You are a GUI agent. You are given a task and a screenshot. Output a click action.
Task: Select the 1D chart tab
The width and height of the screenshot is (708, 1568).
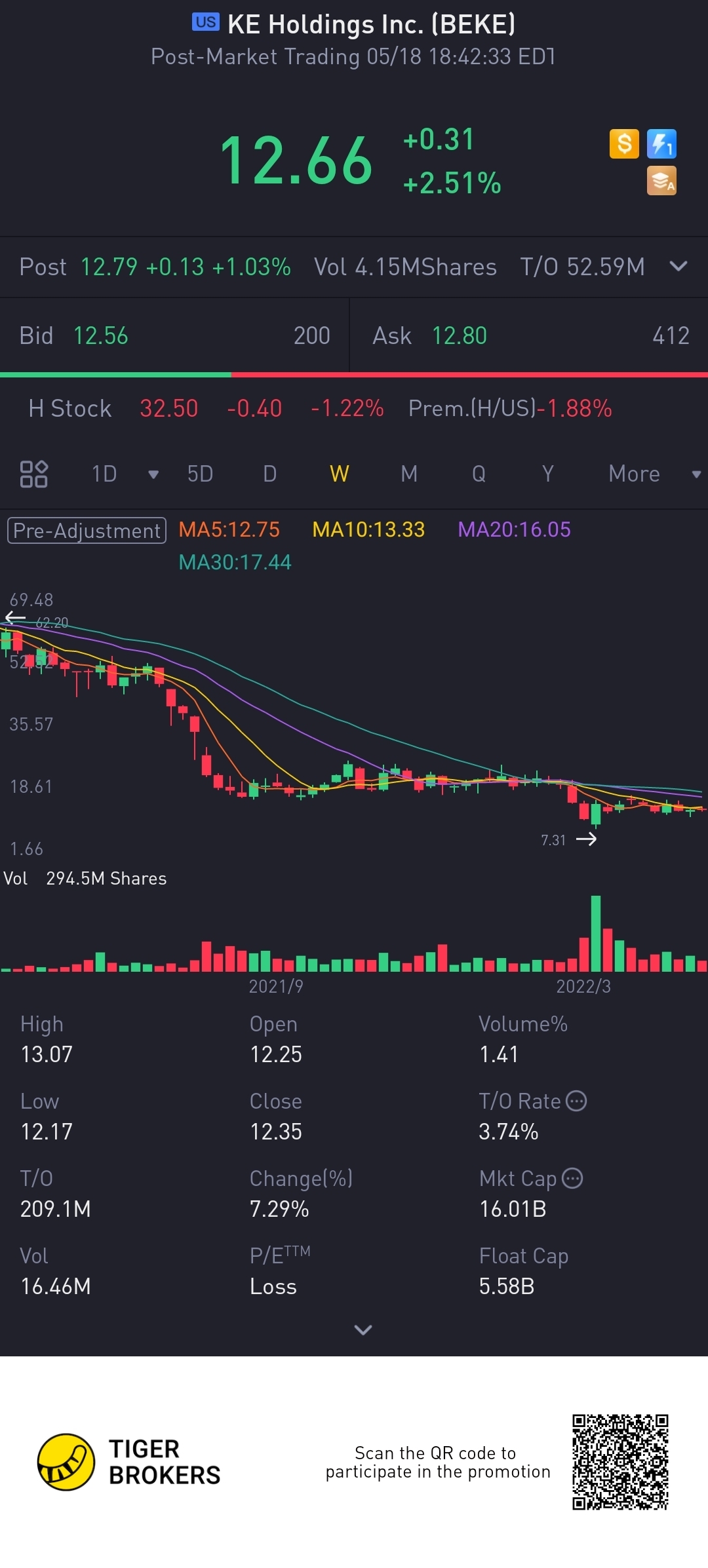click(x=104, y=474)
